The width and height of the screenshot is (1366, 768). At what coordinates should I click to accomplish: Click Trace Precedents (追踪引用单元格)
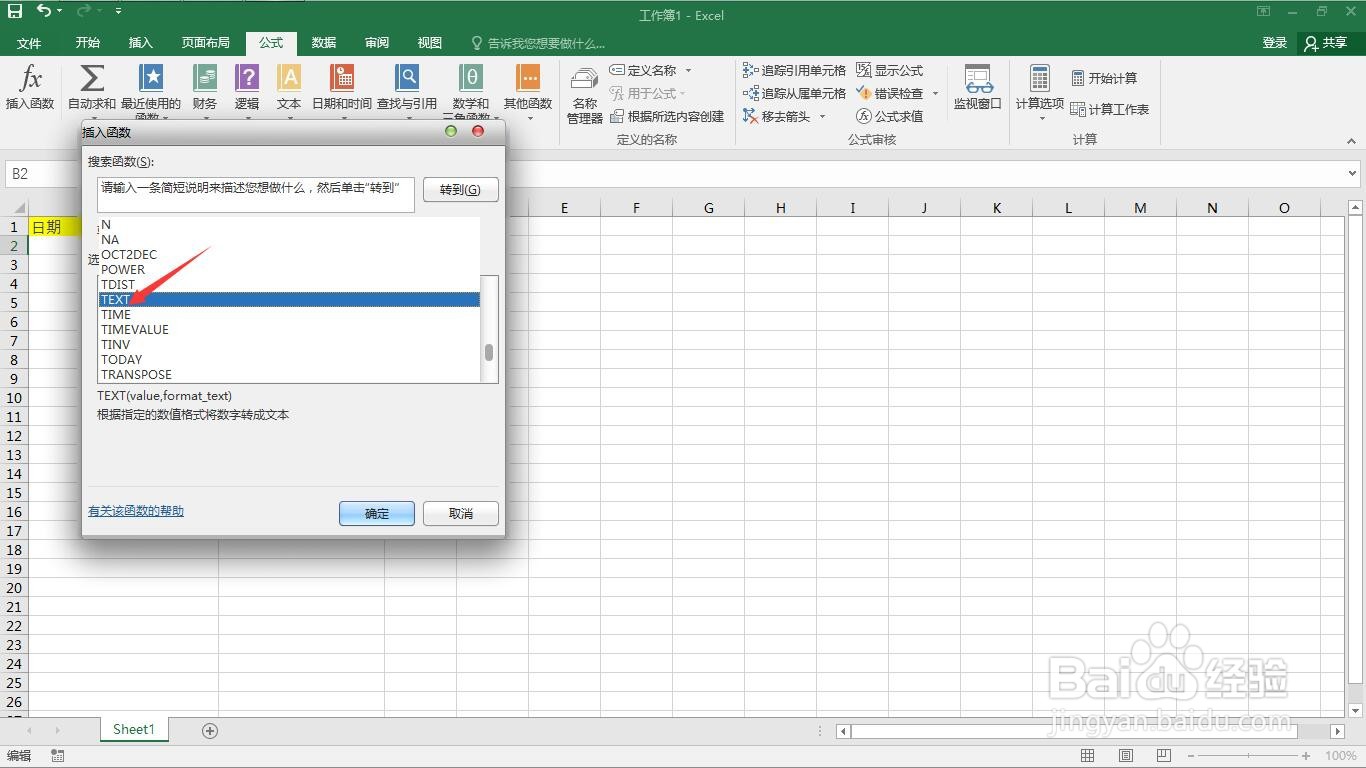795,70
